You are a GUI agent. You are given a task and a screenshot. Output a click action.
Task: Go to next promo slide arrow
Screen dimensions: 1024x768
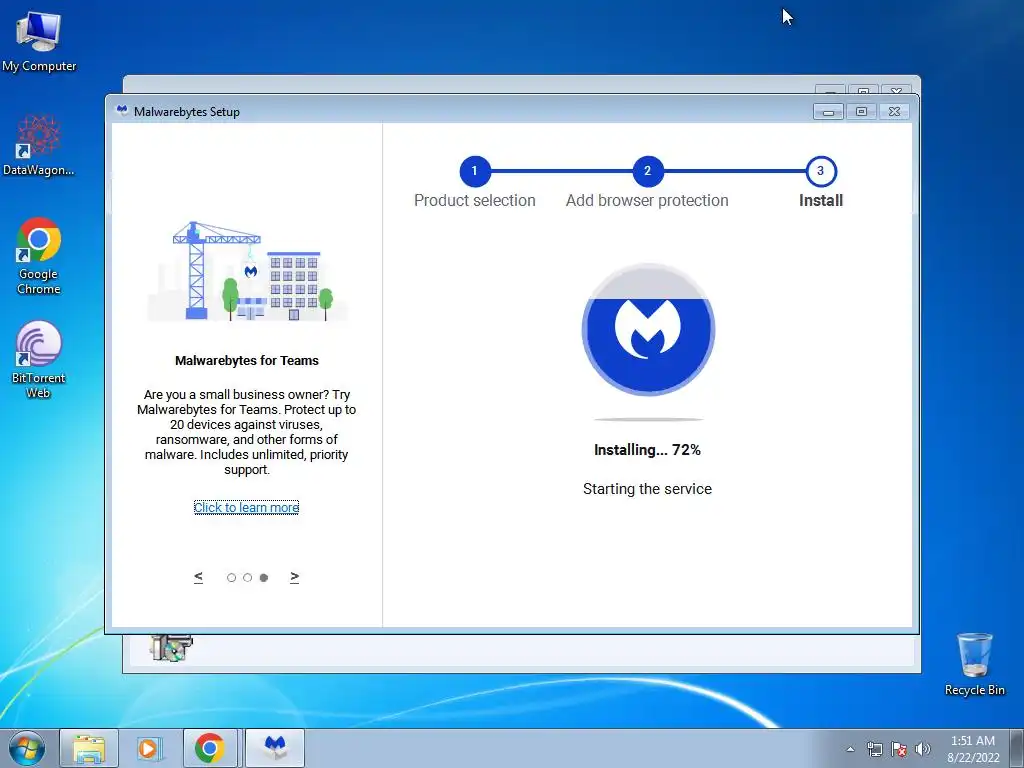(x=295, y=577)
